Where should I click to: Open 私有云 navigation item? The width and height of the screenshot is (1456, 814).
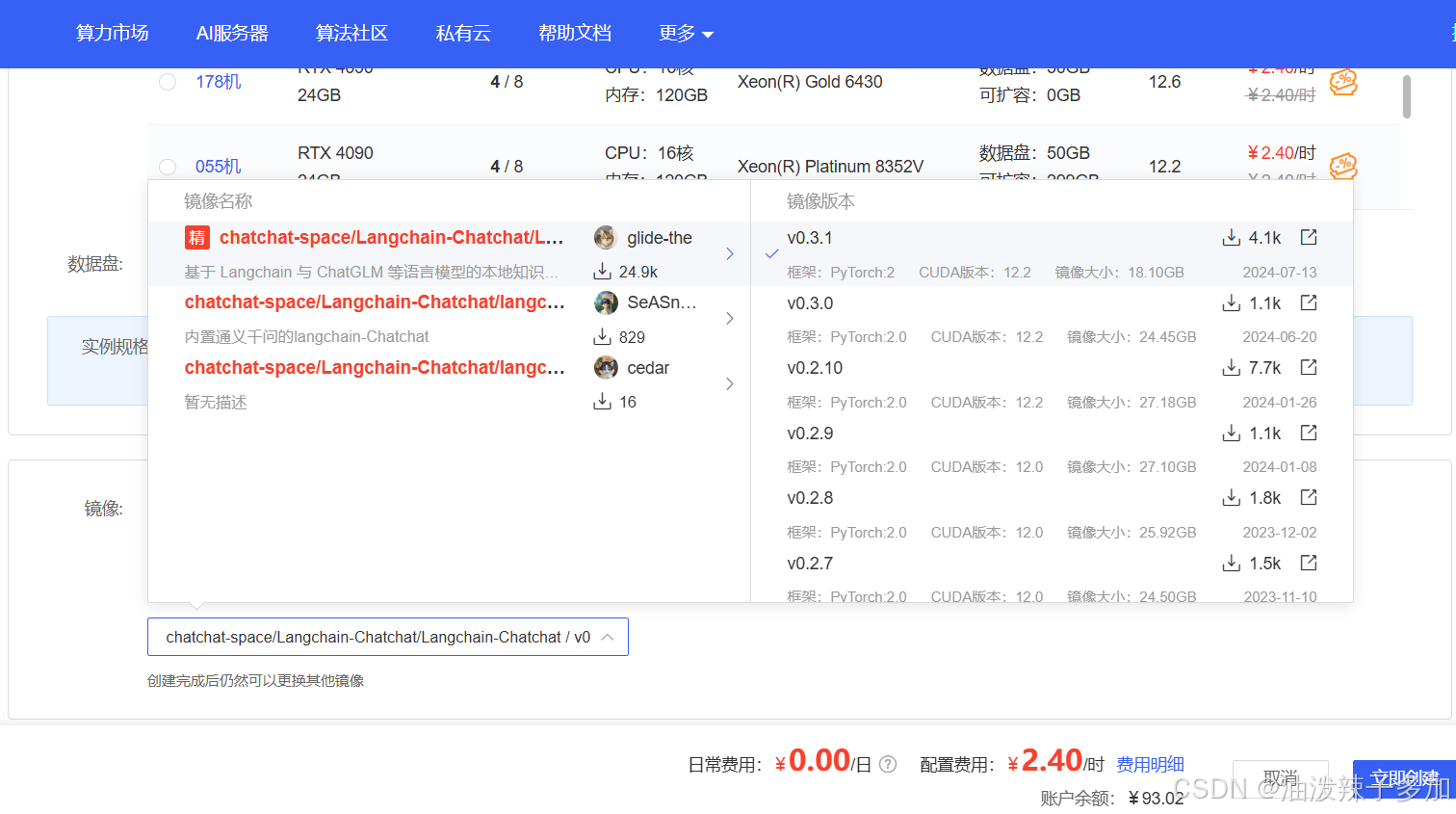click(463, 34)
